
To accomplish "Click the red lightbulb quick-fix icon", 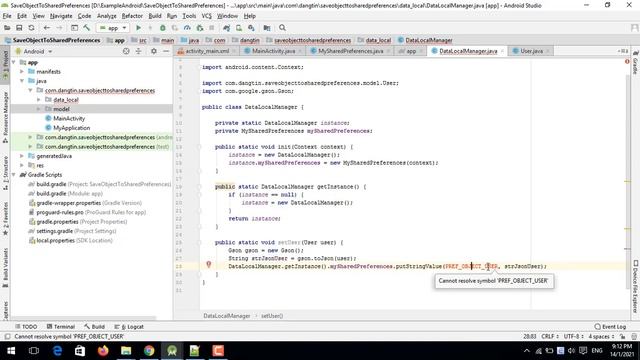I will click(x=209, y=264).
